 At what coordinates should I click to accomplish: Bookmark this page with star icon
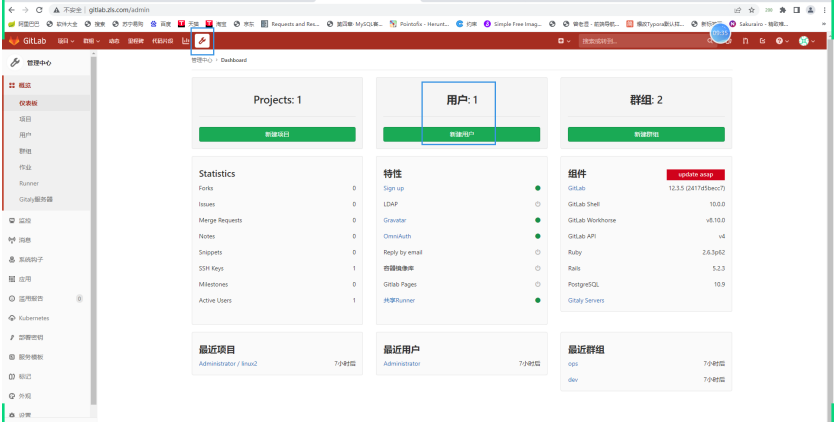752,10
